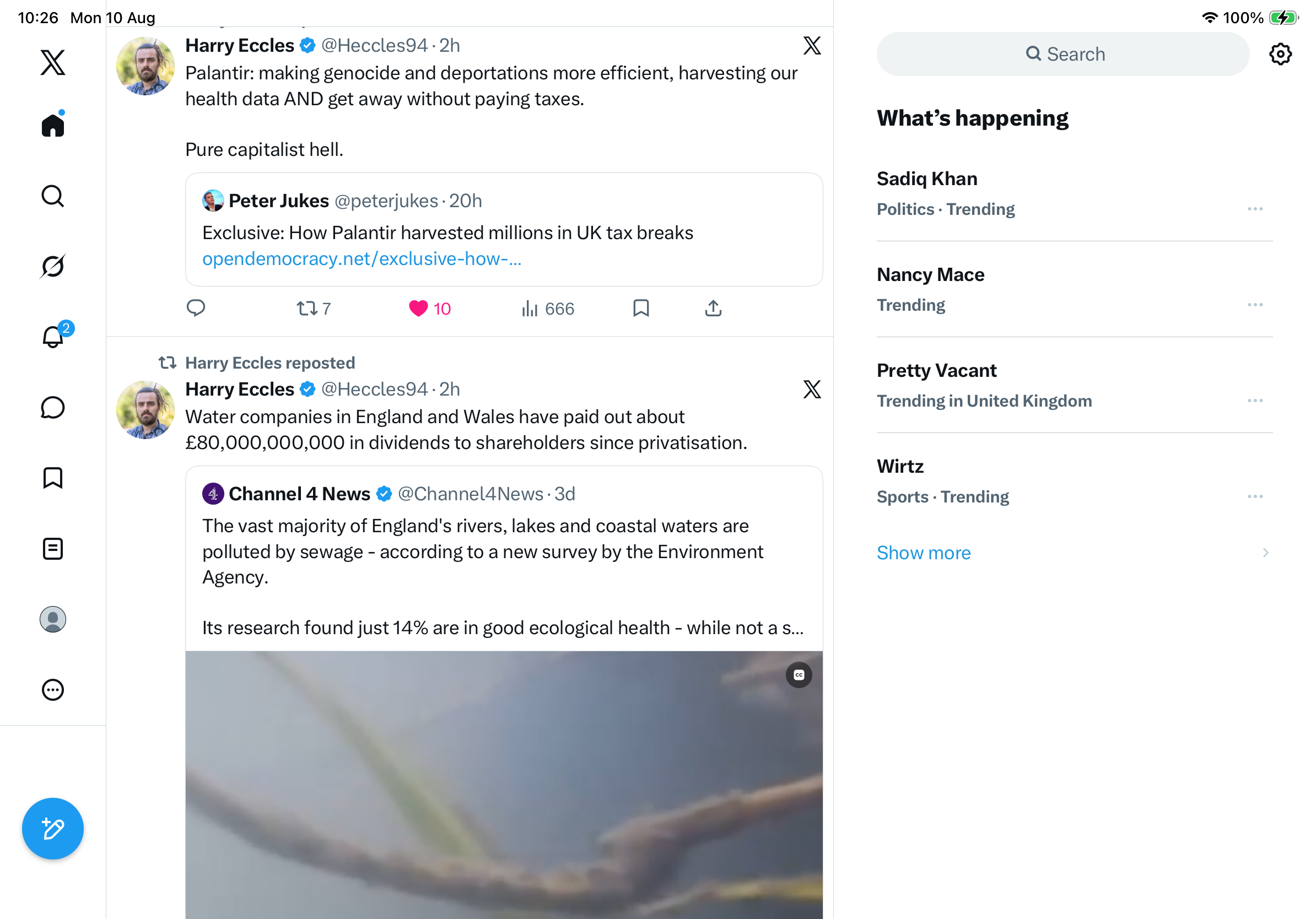Open the opendemocracy.net article link

362,258
